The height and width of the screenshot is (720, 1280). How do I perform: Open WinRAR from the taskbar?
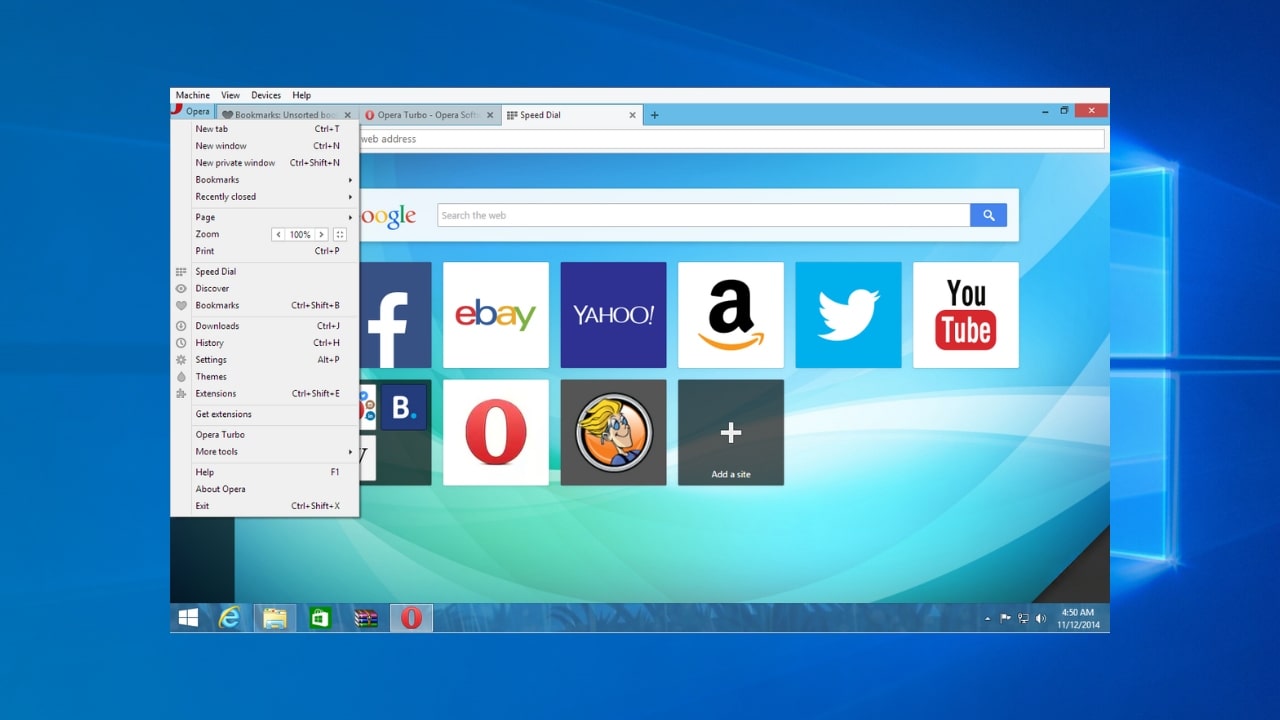coord(366,619)
